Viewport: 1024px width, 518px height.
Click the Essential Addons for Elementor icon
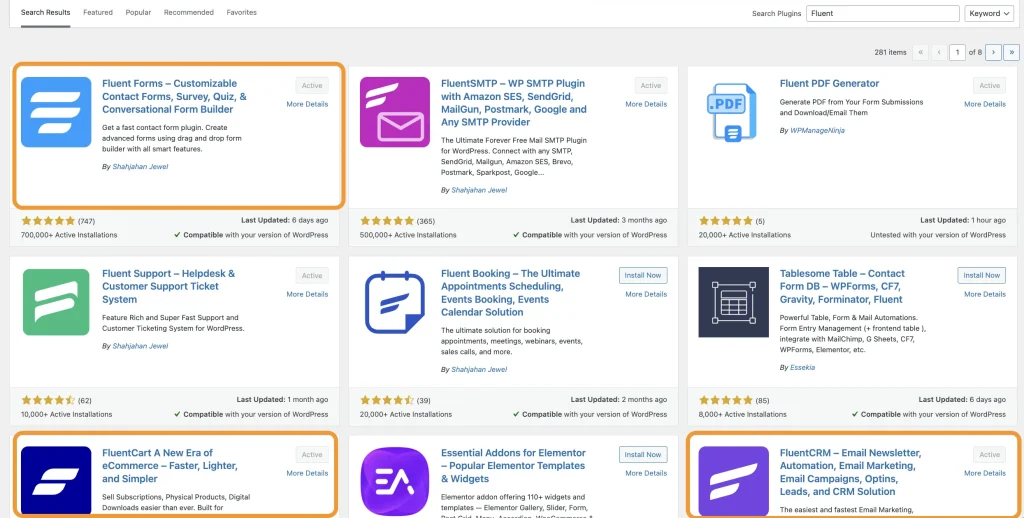coord(394,481)
